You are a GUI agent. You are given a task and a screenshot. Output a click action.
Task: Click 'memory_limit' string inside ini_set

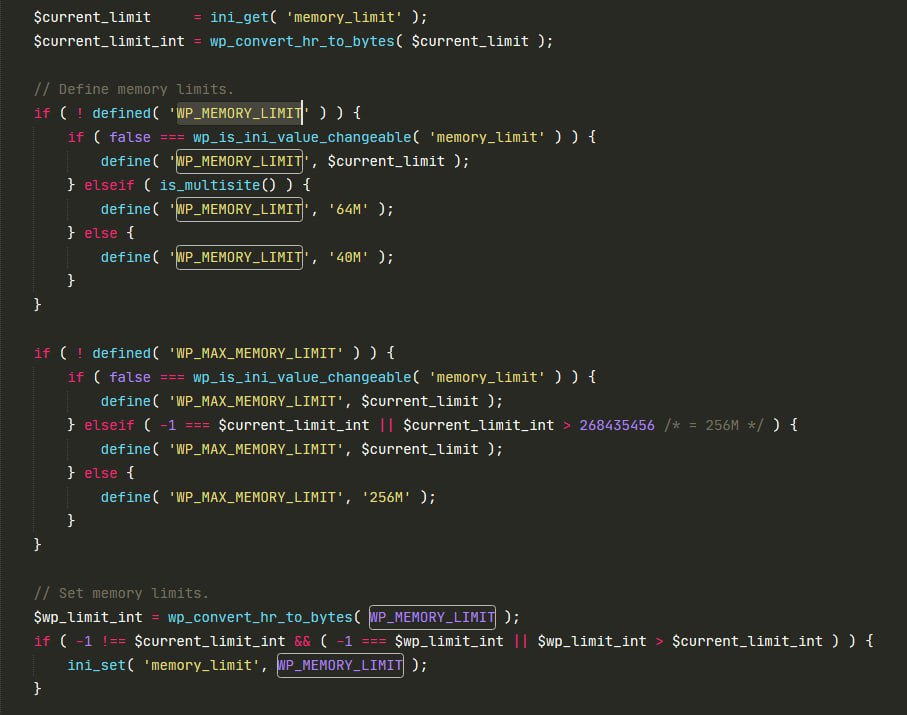click(201, 665)
